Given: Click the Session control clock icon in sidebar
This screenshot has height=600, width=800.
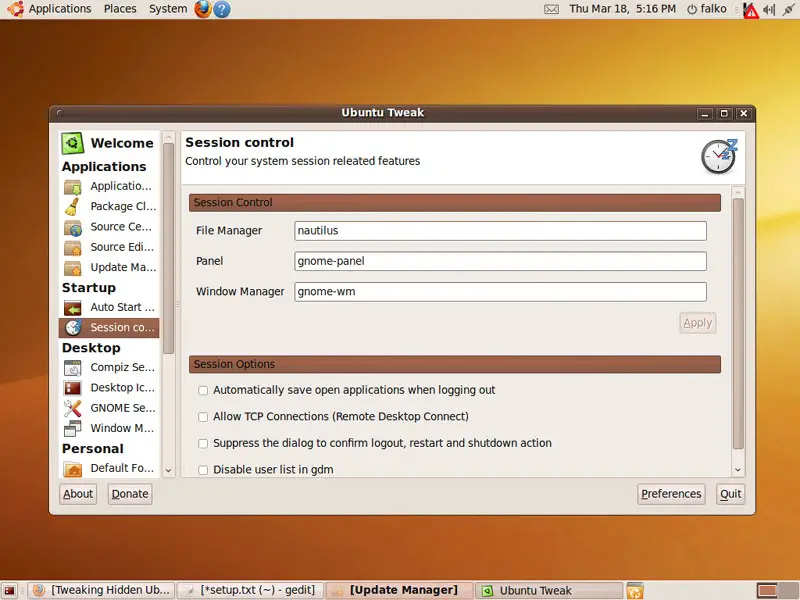Looking at the screenshot, I should 73,328.
